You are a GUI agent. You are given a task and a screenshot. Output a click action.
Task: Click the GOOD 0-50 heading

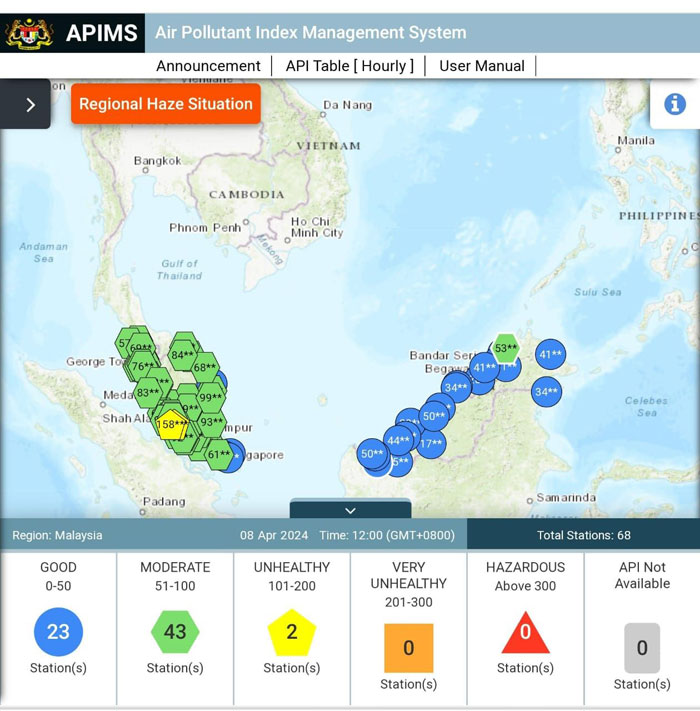pos(58,576)
